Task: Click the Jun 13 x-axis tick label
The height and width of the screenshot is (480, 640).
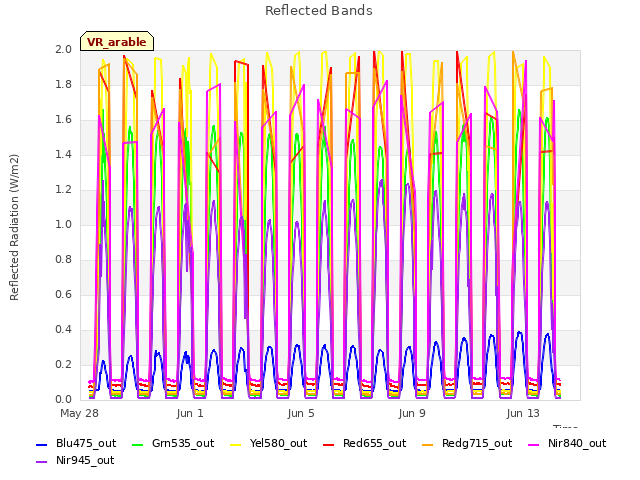Action: pyautogui.click(x=523, y=413)
